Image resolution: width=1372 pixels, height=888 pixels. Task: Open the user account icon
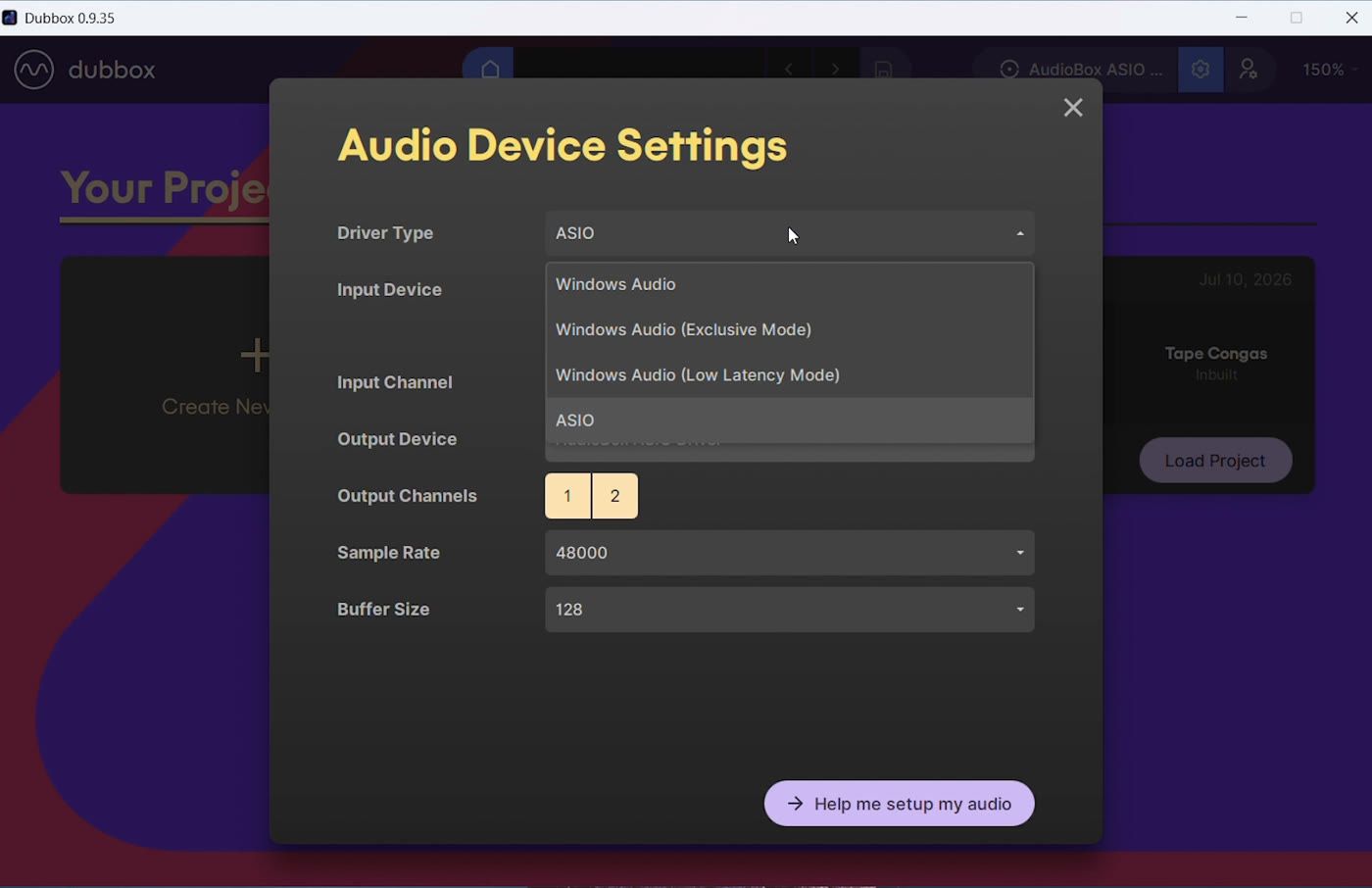[x=1249, y=70]
